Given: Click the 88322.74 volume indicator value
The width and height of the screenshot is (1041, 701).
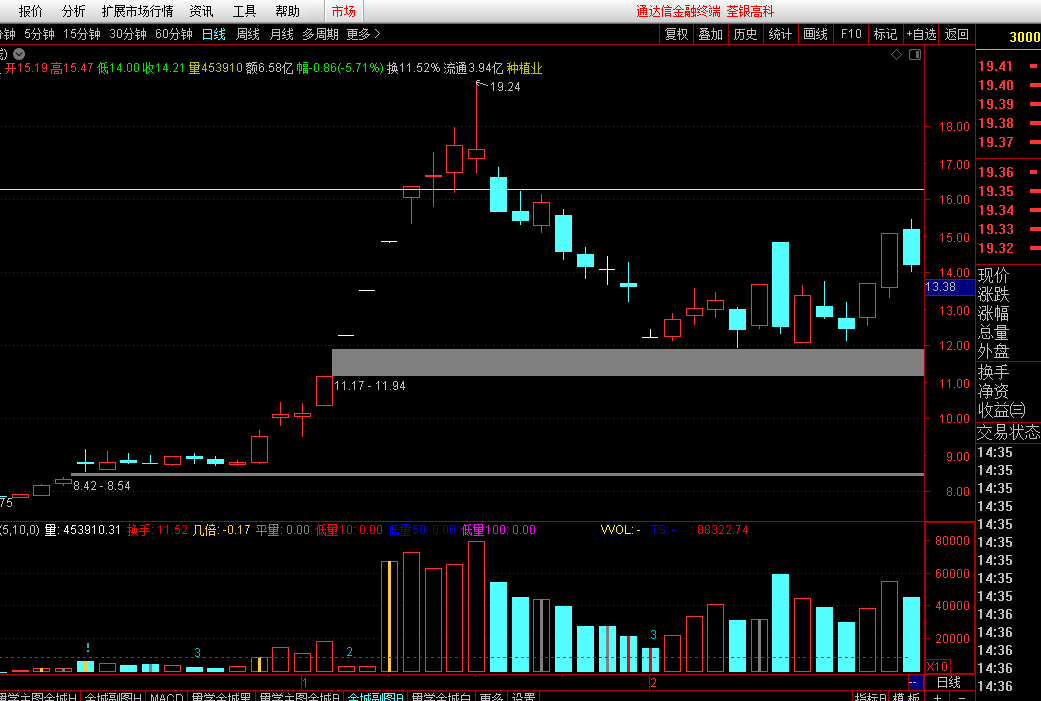Looking at the screenshot, I should point(722,530).
